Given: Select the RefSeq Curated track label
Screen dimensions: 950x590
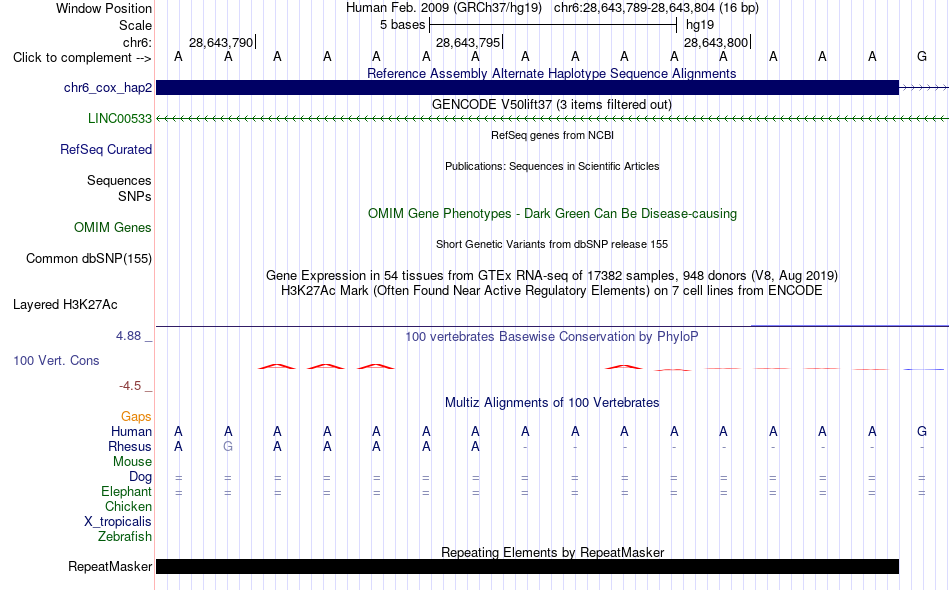Looking at the screenshot, I should click(x=106, y=150).
